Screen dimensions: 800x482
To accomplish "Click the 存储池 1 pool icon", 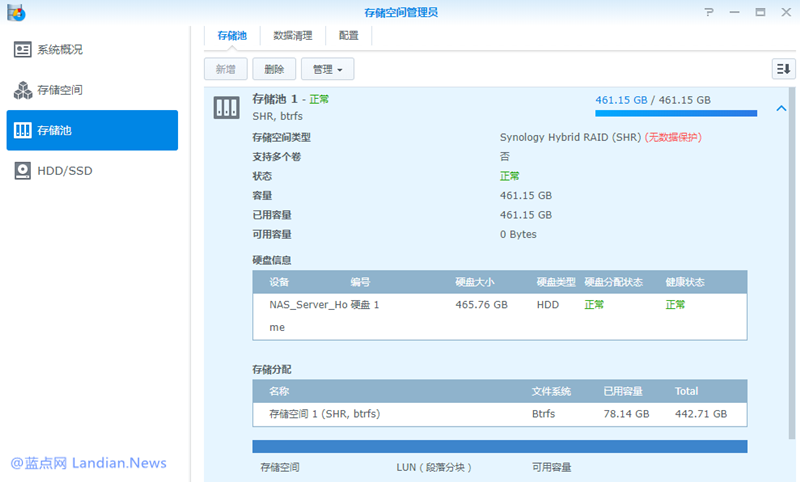I will click(226, 107).
